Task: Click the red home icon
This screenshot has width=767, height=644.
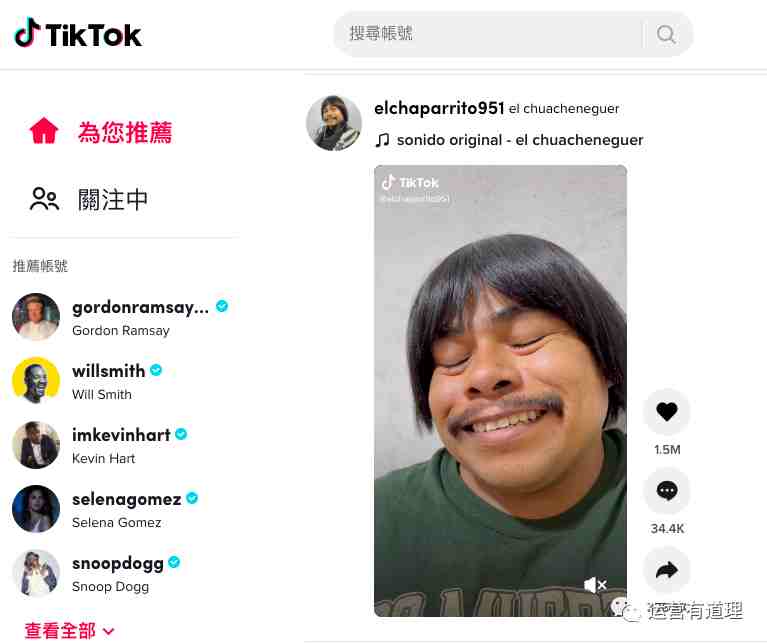Action: (44, 131)
